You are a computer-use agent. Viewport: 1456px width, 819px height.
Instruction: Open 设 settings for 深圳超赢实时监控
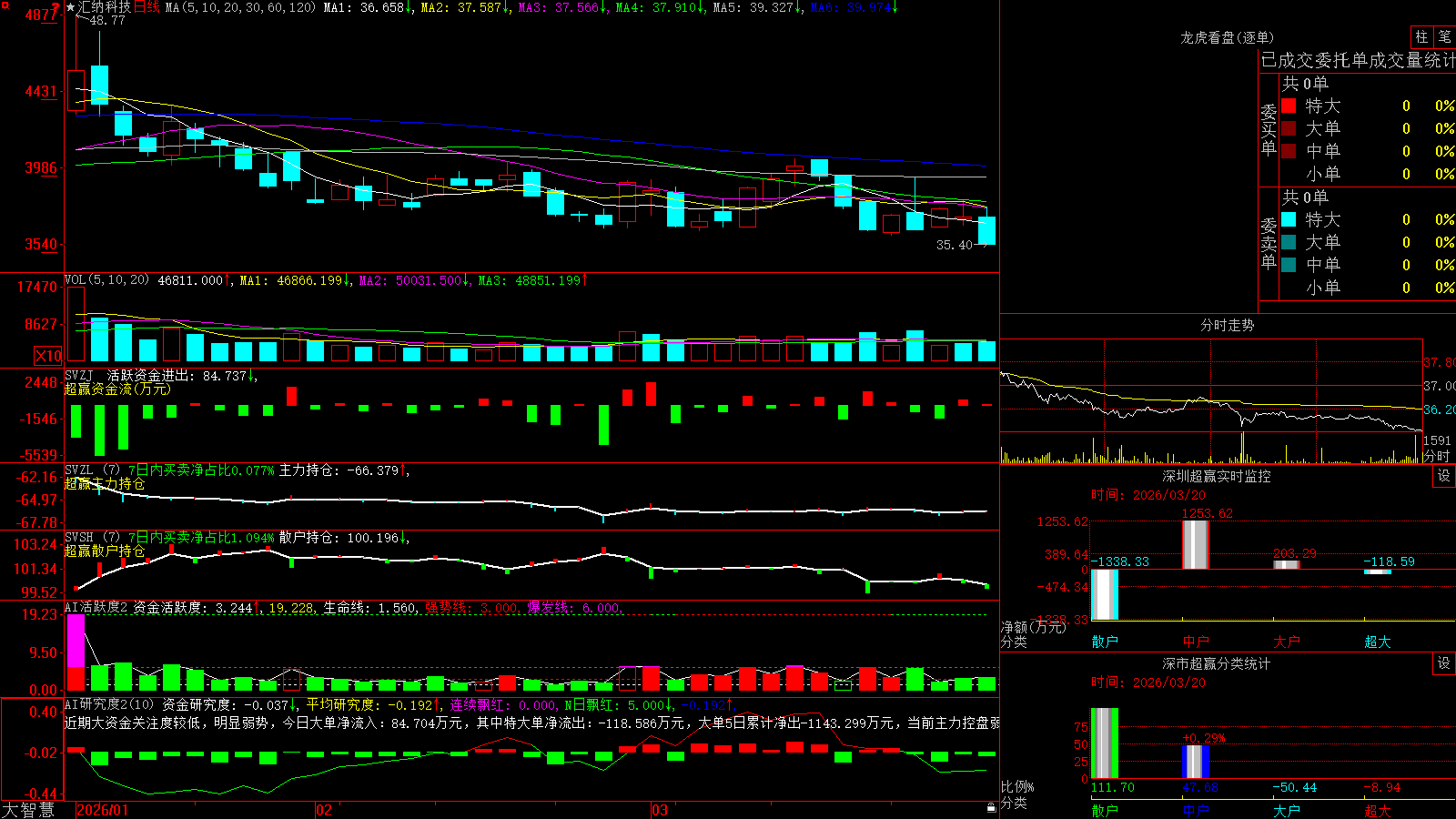(x=1444, y=476)
